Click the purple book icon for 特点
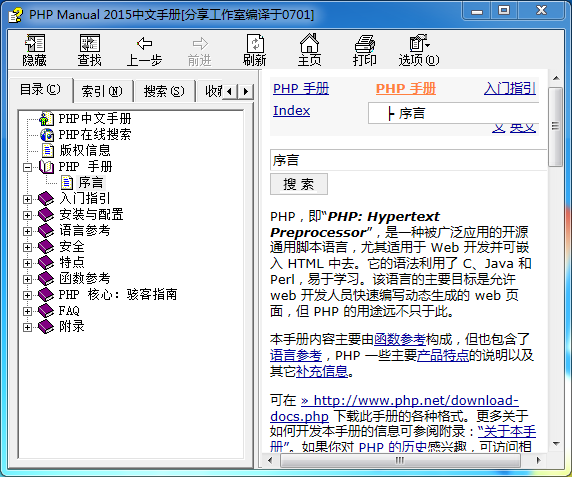 pos(46,263)
